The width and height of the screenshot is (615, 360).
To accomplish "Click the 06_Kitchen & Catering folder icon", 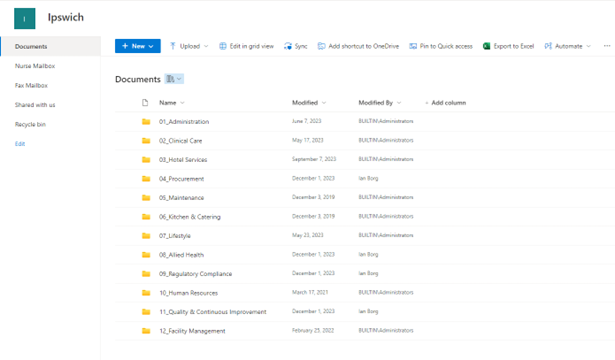I will click(146, 216).
